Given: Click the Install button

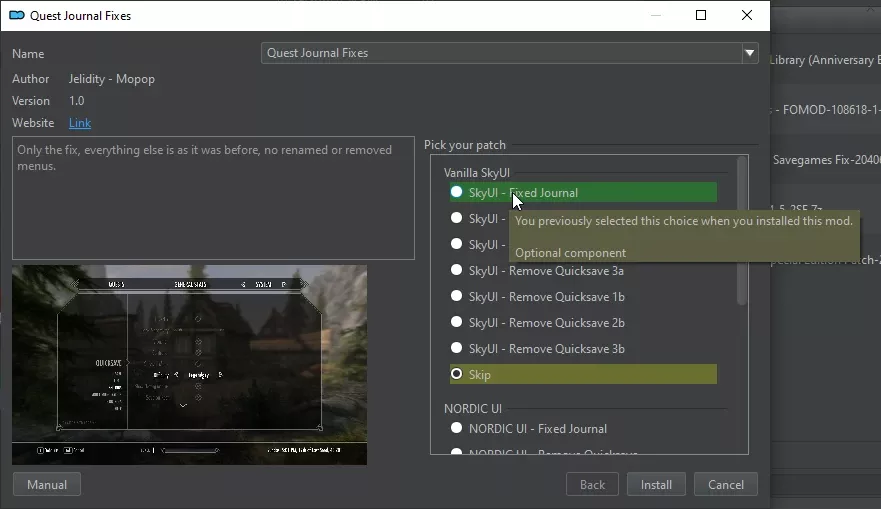Looking at the screenshot, I should (x=656, y=484).
